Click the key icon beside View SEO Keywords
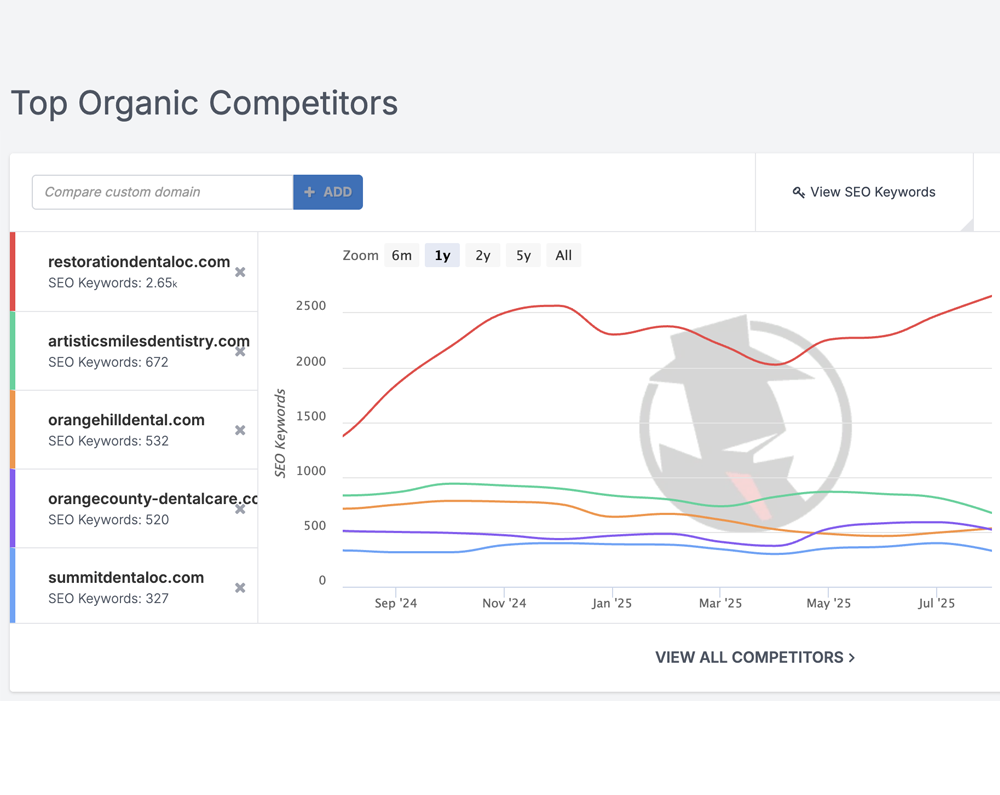 click(x=797, y=191)
